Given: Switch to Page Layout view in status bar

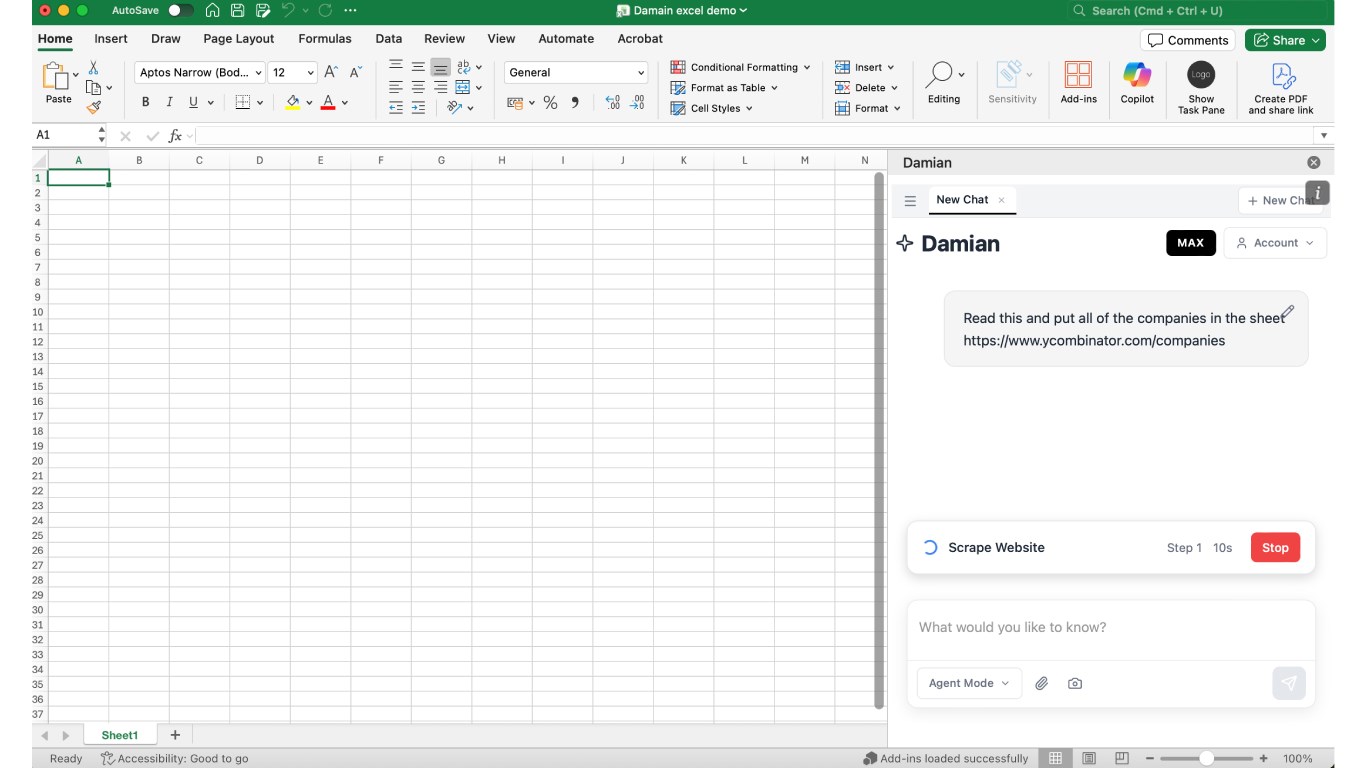Looking at the screenshot, I should pos(1089,758).
